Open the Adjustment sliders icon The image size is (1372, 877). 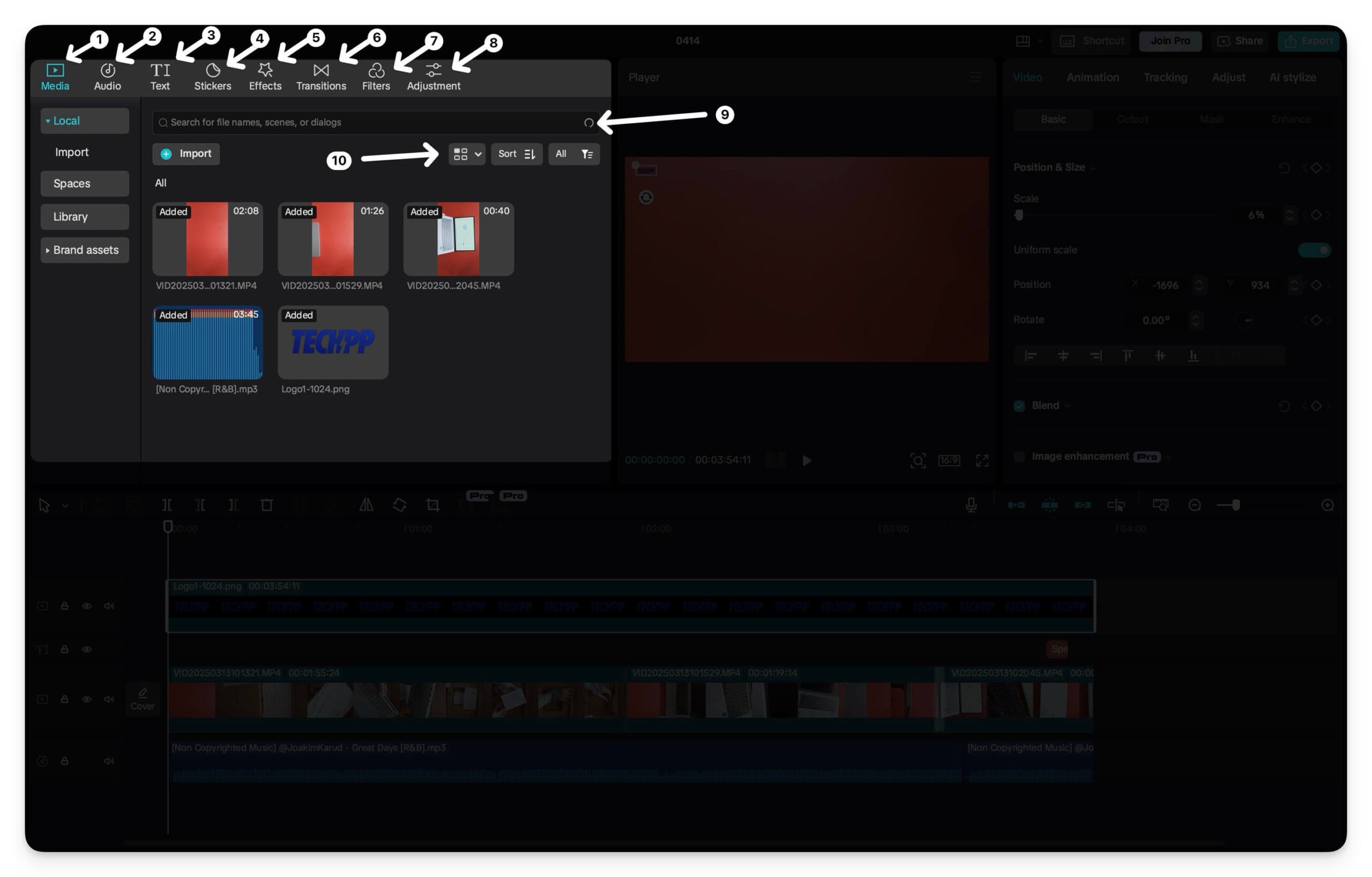click(x=433, y=70)
